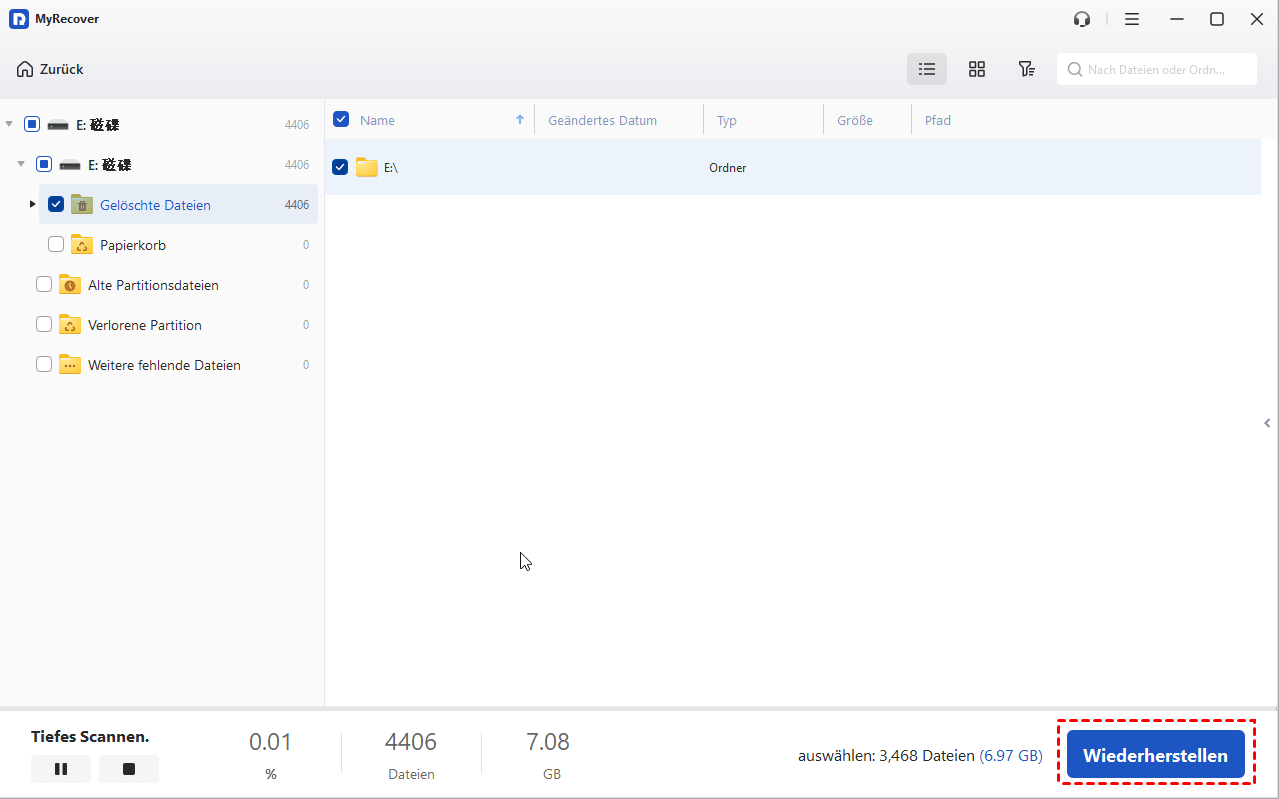Select Alte Partitionsdateien in the tree
Screen dimensions: 1279x799
[153, 285]
